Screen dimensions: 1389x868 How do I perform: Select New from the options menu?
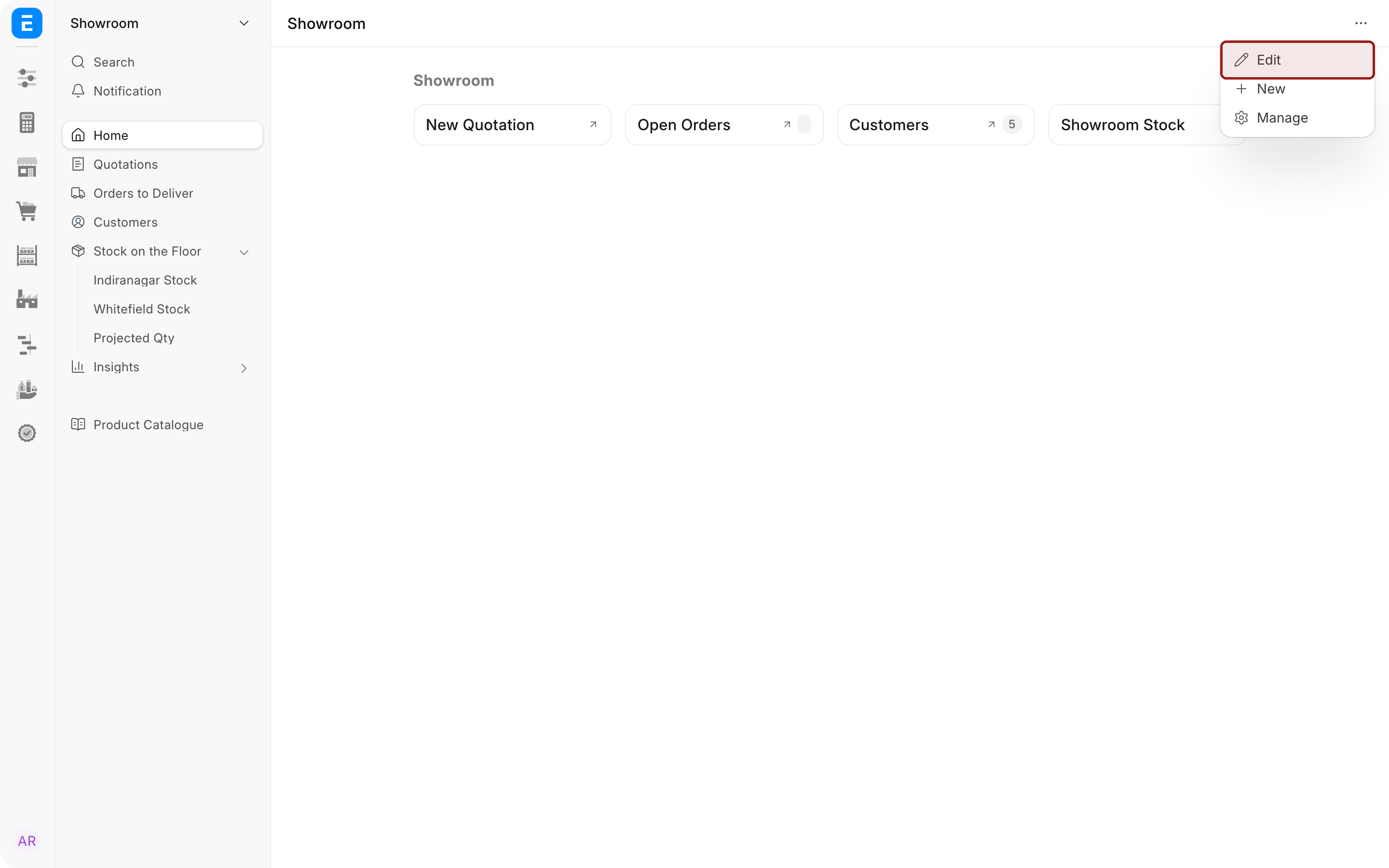click(x=1297, y=89)
